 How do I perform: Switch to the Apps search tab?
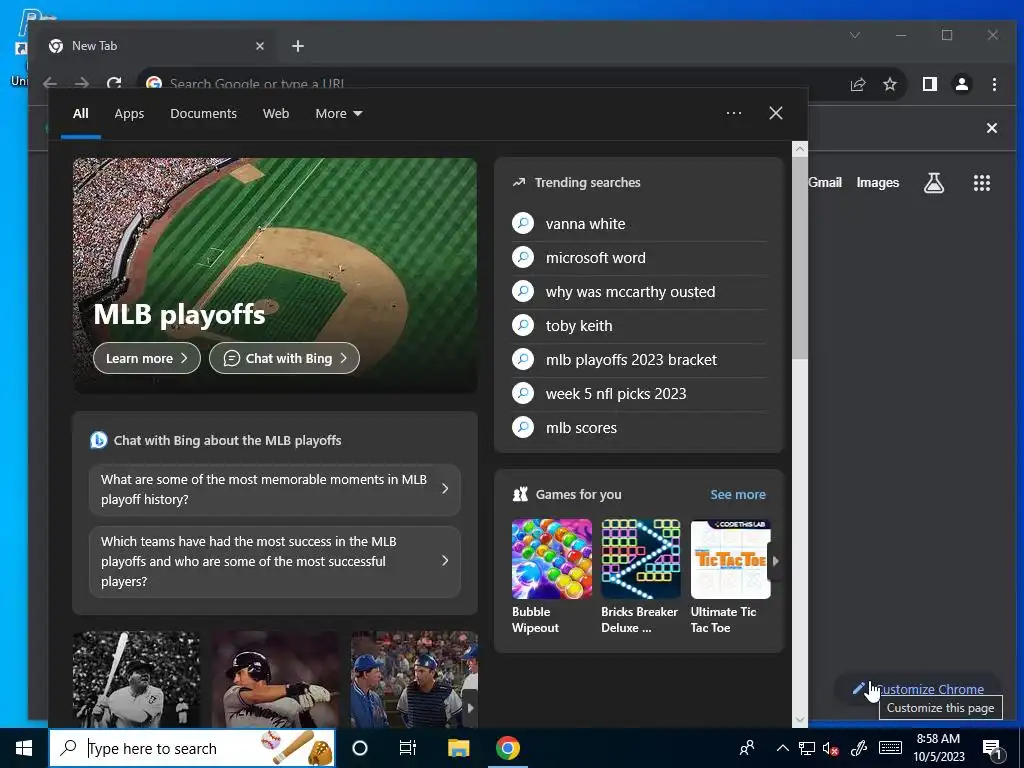click(129, 114)
